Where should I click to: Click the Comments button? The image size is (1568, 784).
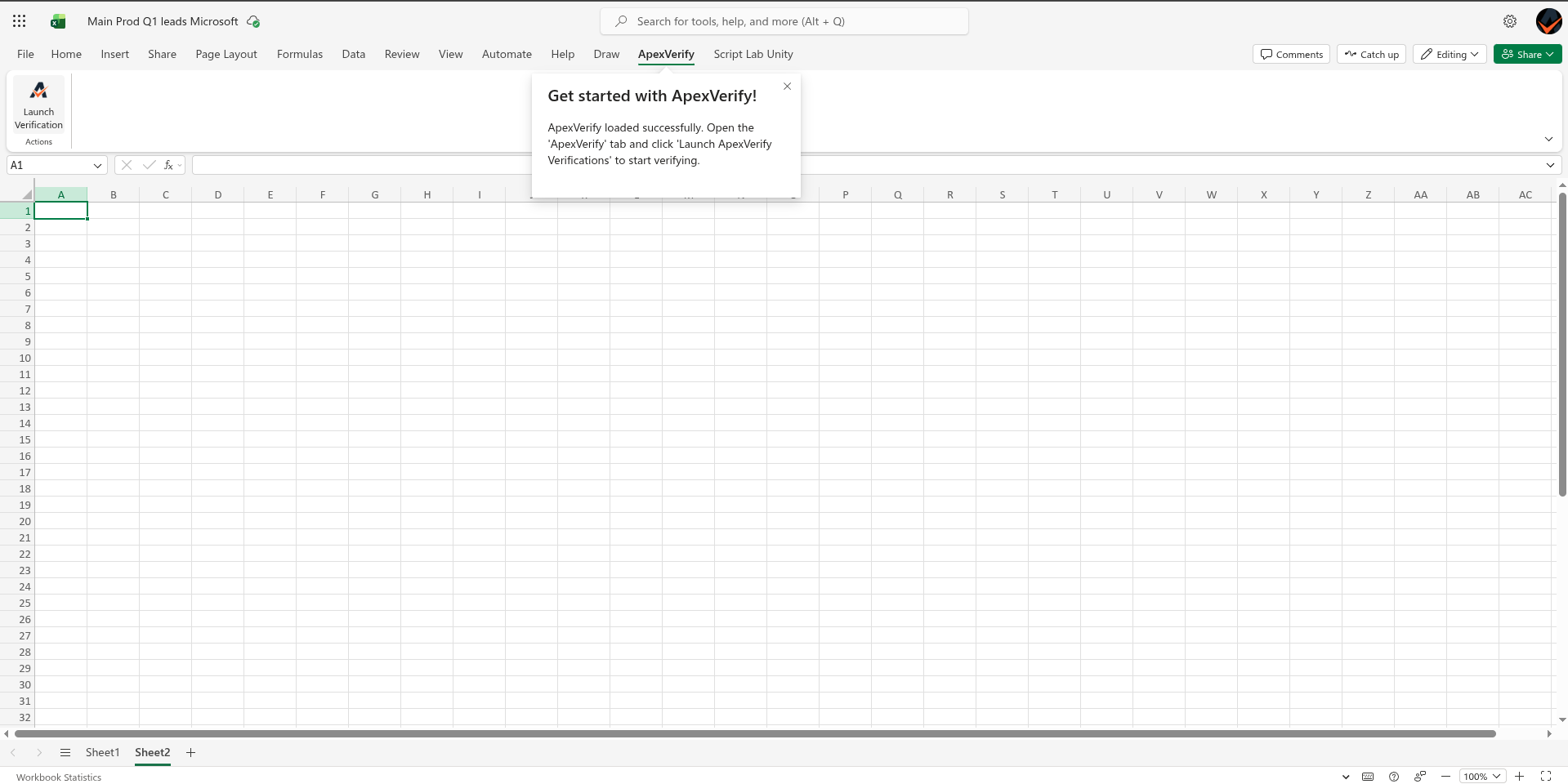tap(1291, 54)
